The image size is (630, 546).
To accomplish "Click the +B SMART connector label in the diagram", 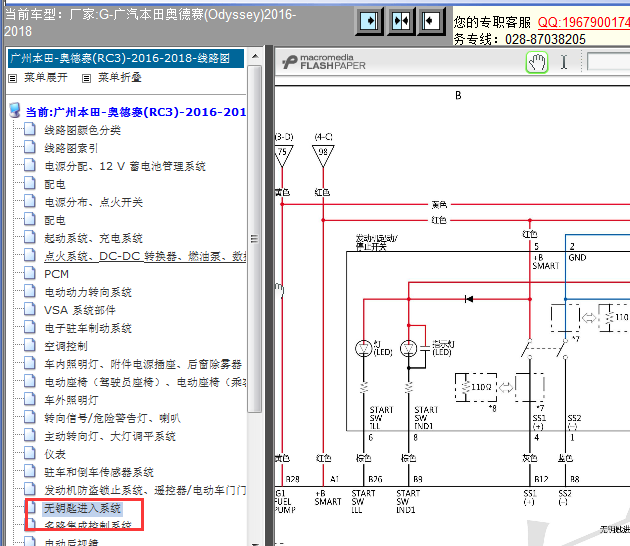I will click(327, 497).
